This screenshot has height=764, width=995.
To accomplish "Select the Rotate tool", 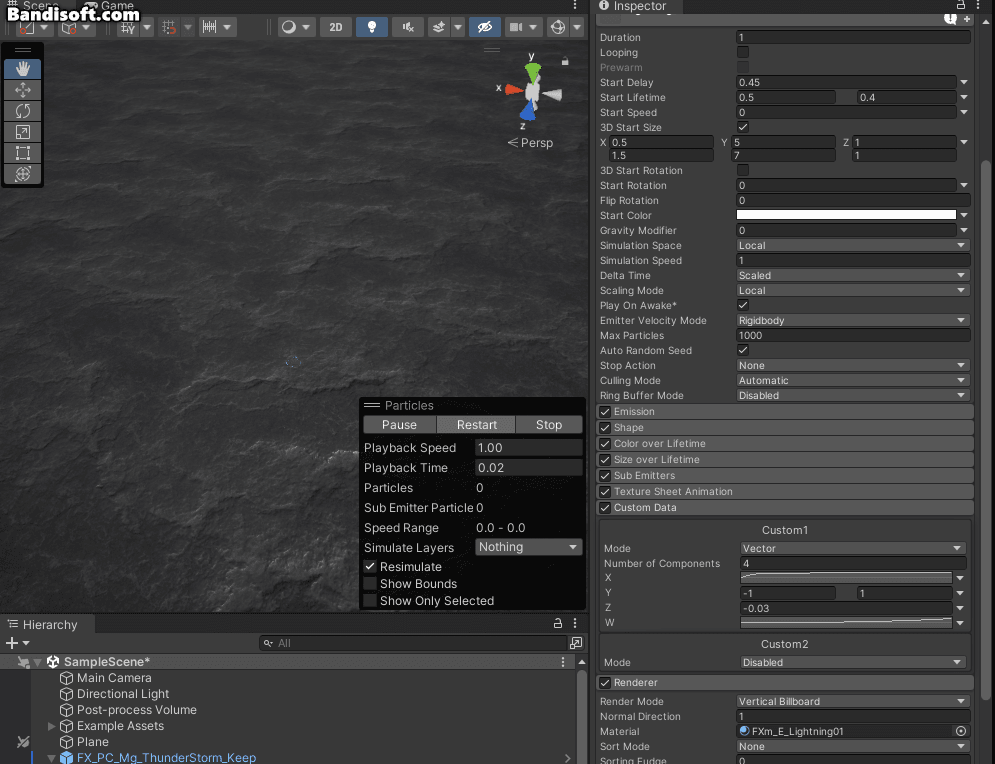I will (23, 111).
